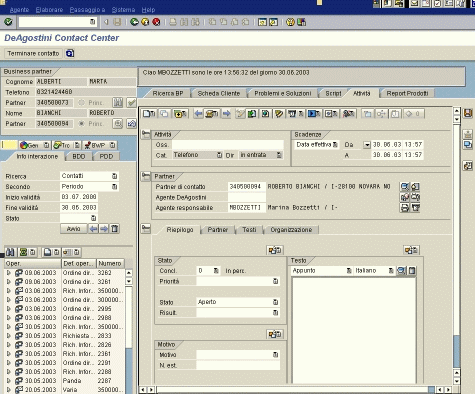
Task: Click the green Enter checkmark icon
Action: pyautogui.click(x=8, y=22)
